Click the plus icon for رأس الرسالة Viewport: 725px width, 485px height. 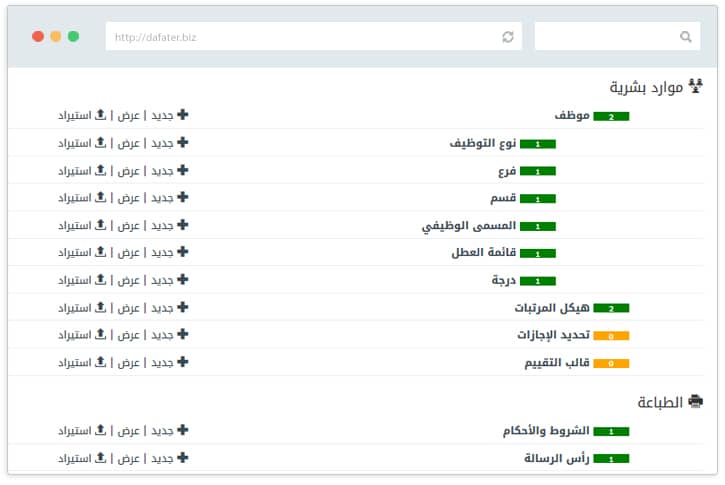183,458
